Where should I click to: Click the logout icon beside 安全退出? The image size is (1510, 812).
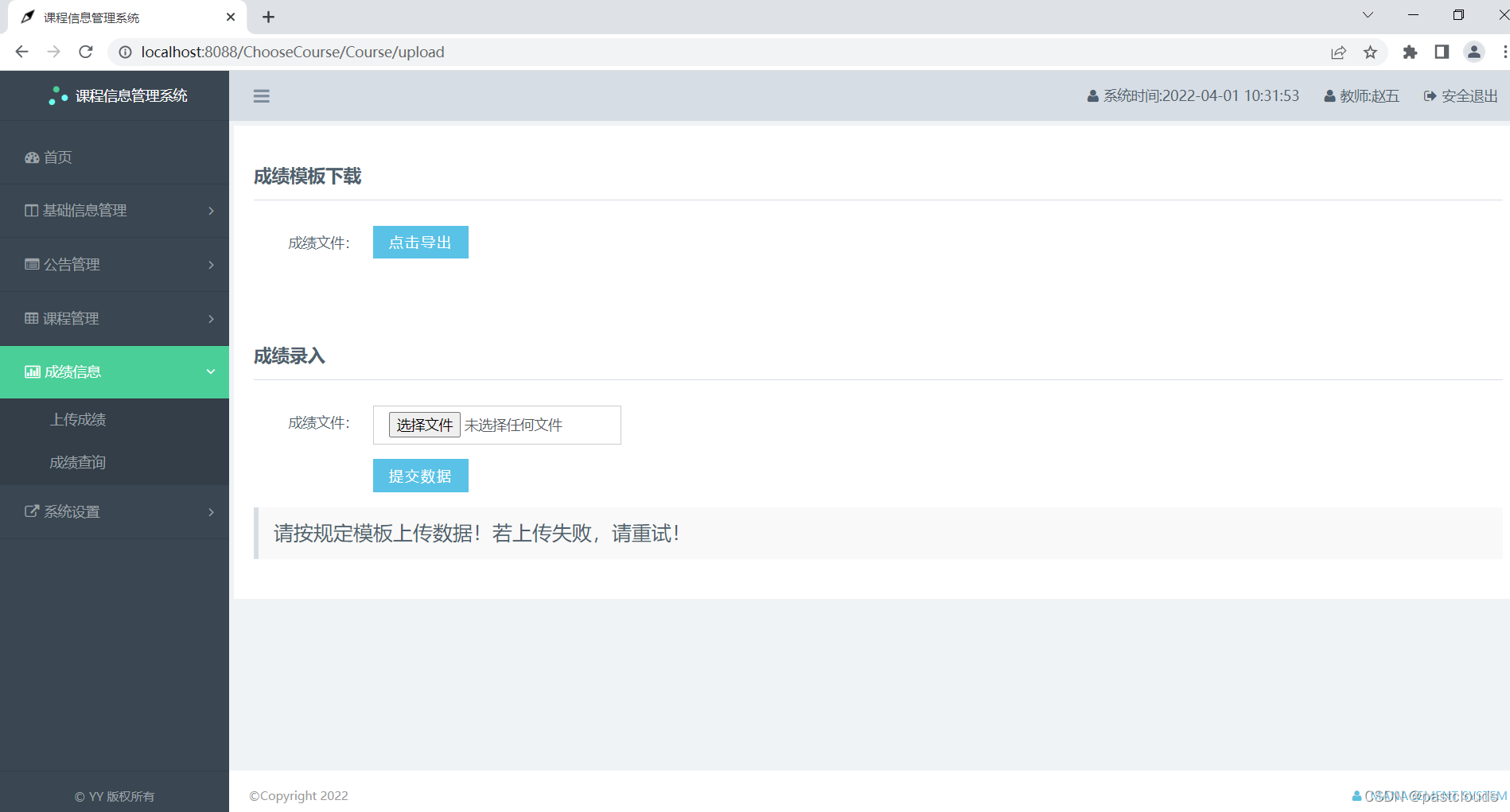coord(1430,95)
